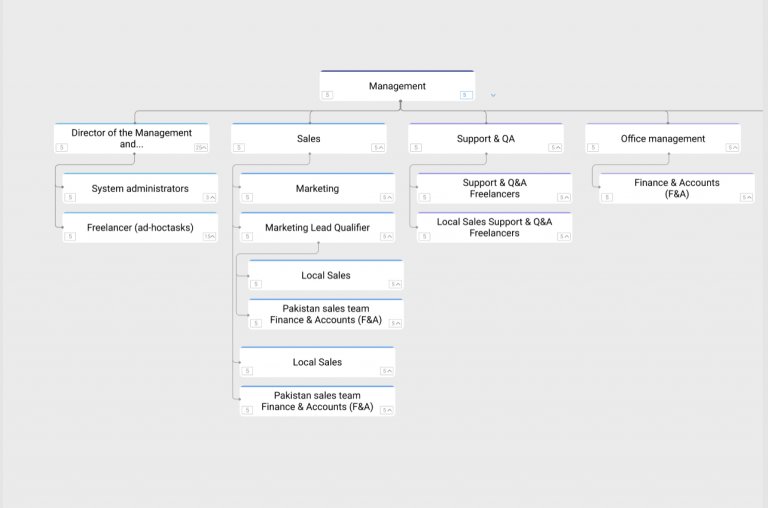The image size is (768, 508).
Task: Open the small chevron dropdown beside Management node
Action: (493, 95)
